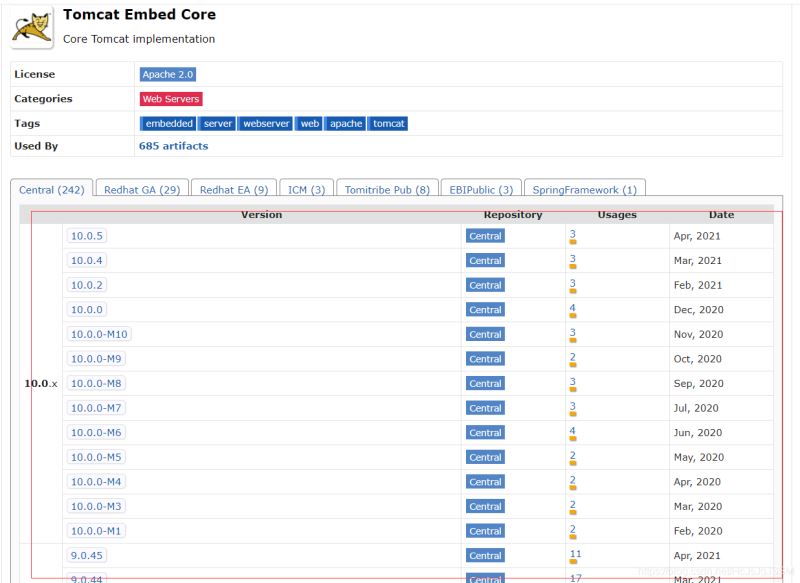Open the Apache 2.0 license badge
Viewport: 800px width, 583px height.
(x=168, y=74)
